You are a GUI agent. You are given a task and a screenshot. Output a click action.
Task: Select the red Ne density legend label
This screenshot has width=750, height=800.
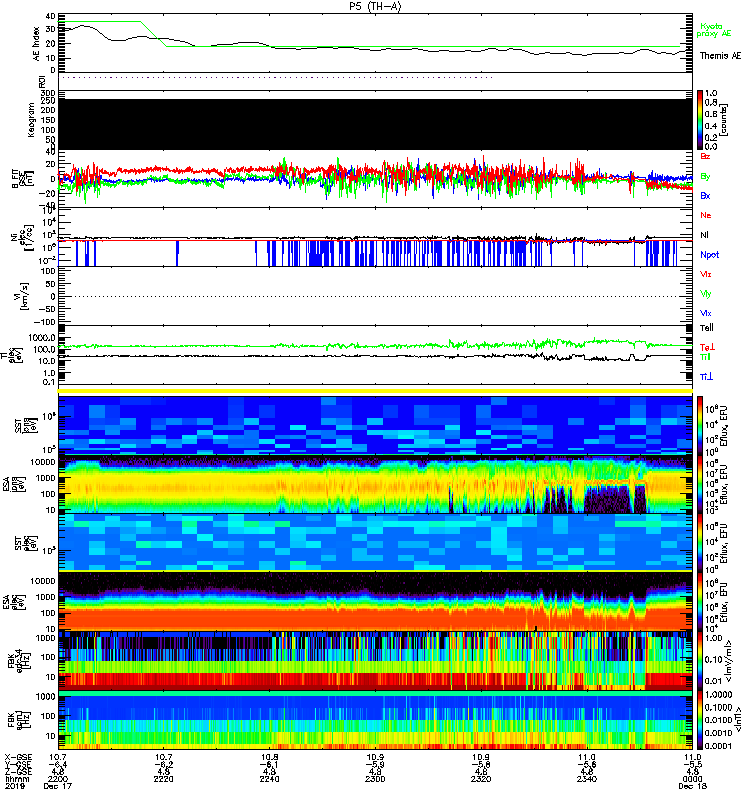pos(706,215)
